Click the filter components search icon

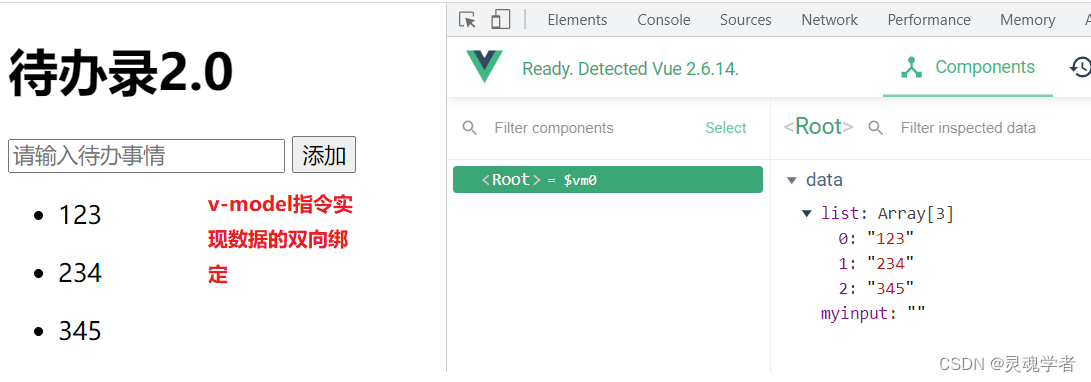[x=470, y=128]
